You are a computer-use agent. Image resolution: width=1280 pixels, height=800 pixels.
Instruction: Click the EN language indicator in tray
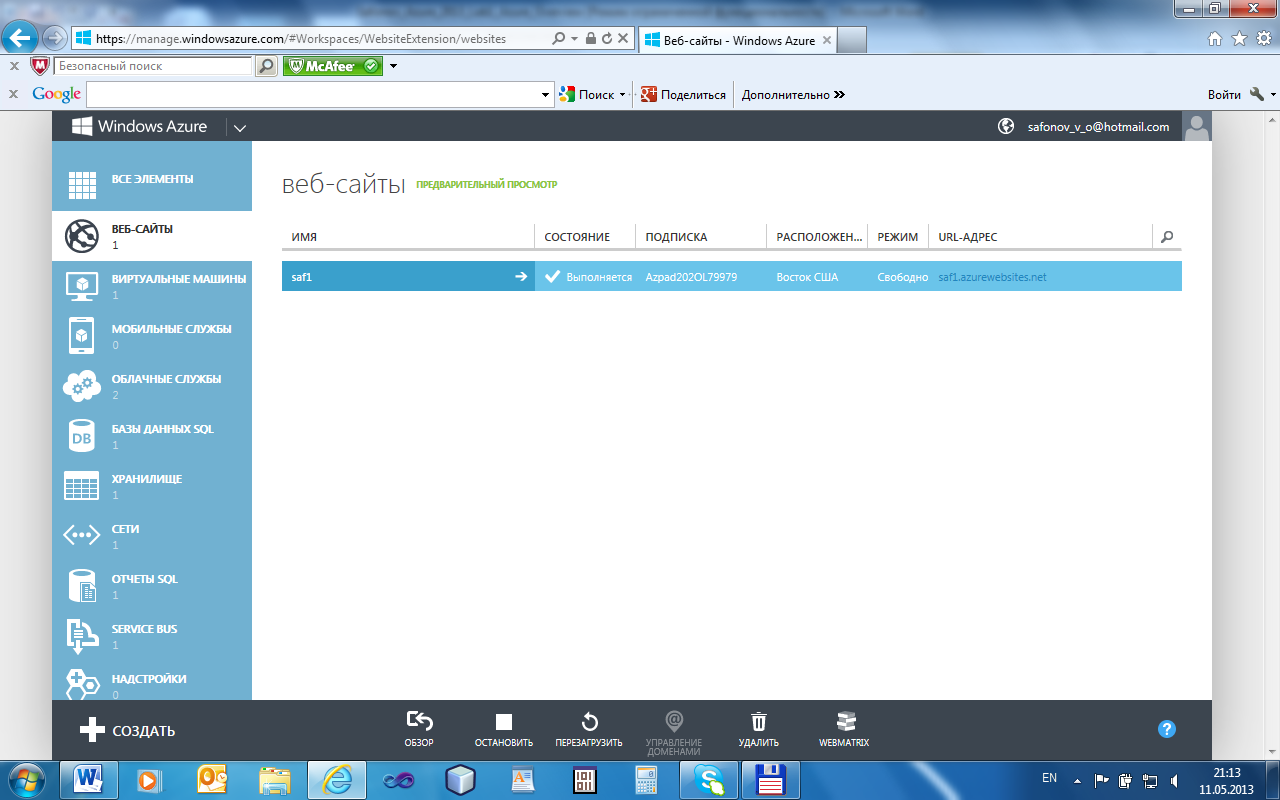(x=1049, y=778)
